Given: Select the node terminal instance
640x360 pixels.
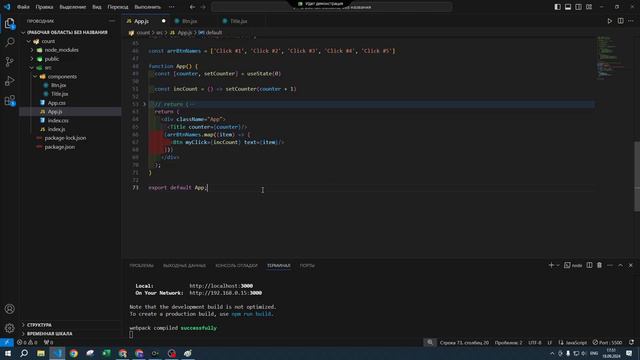Looking at the screenshot, I should pos(573,265).
